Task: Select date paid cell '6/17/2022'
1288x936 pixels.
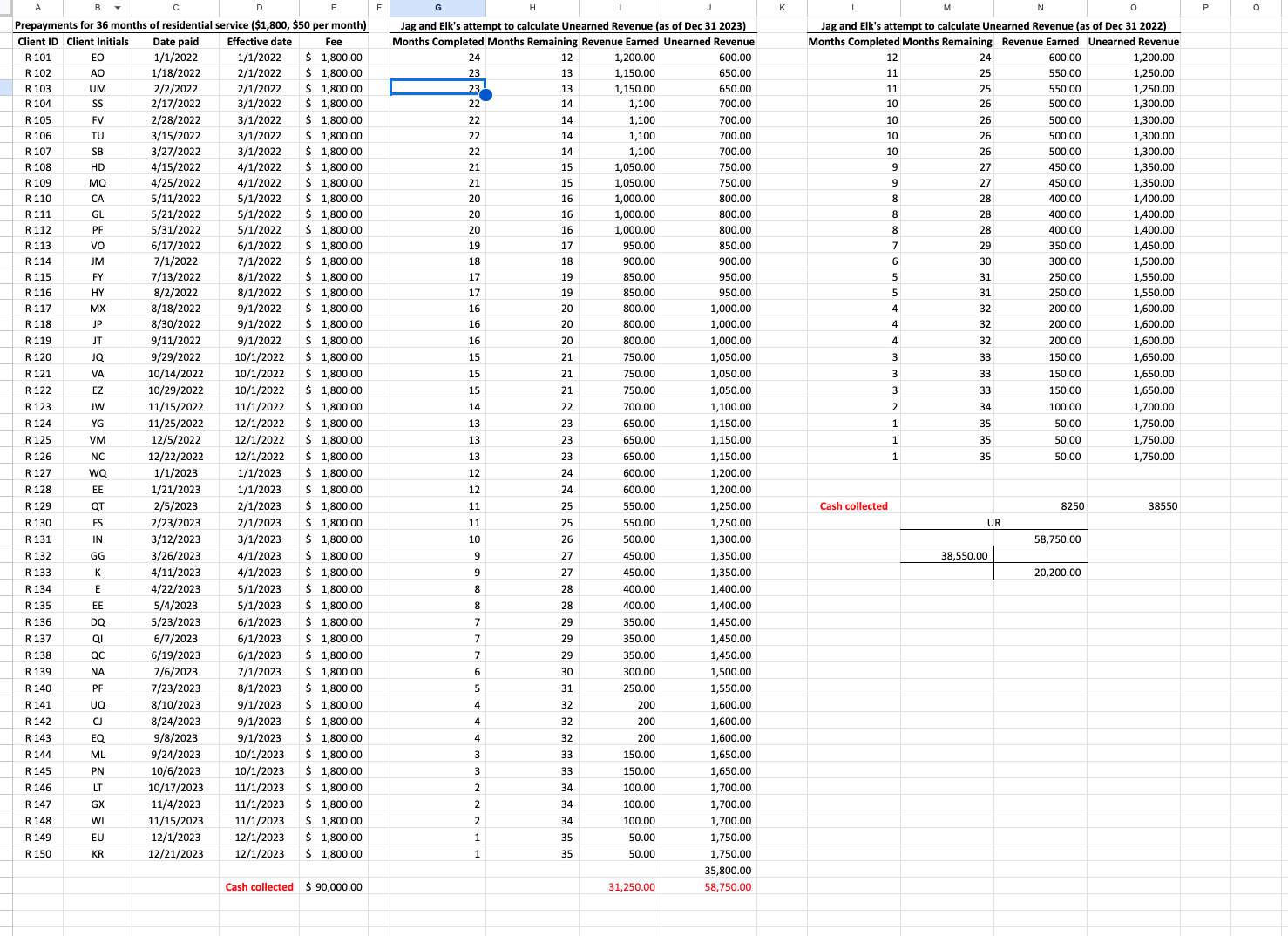Action: [176, 245]
